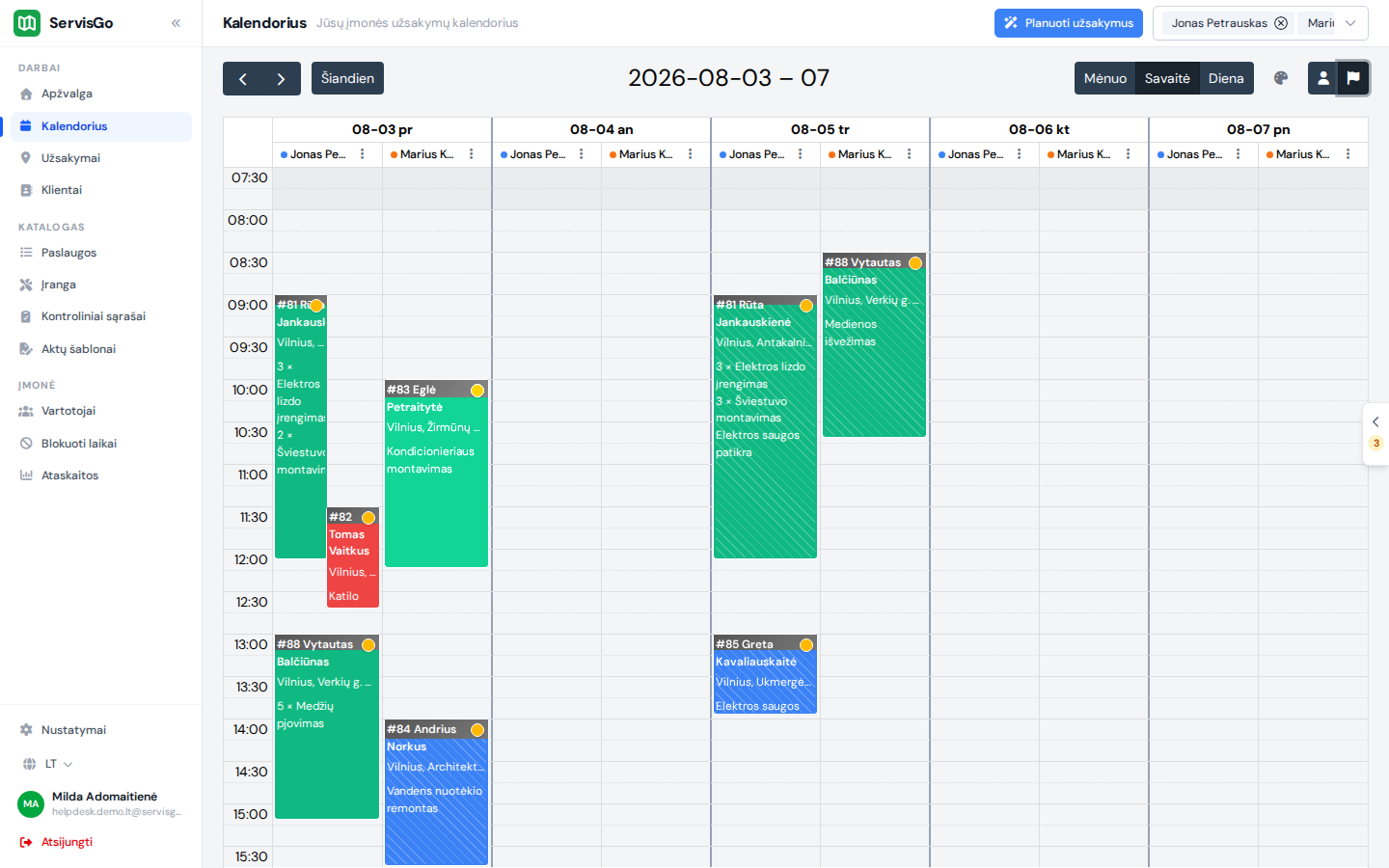1389x868 pixels.
Task: Remove Jonas Petrauskas from the filter
Action: (x=1281, y=23)
